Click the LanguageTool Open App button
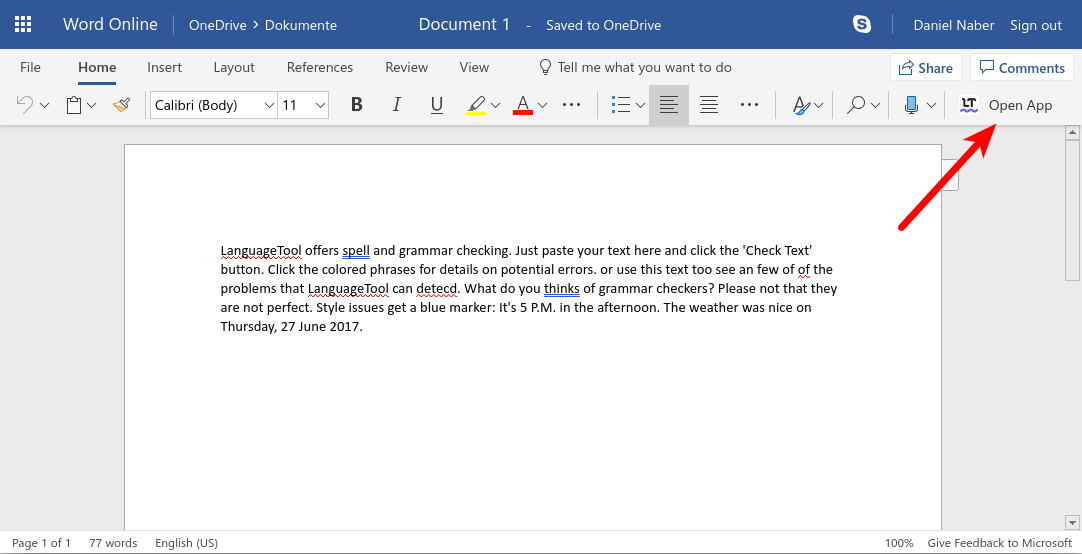Screen dimensions: 1082x554 1006,105
